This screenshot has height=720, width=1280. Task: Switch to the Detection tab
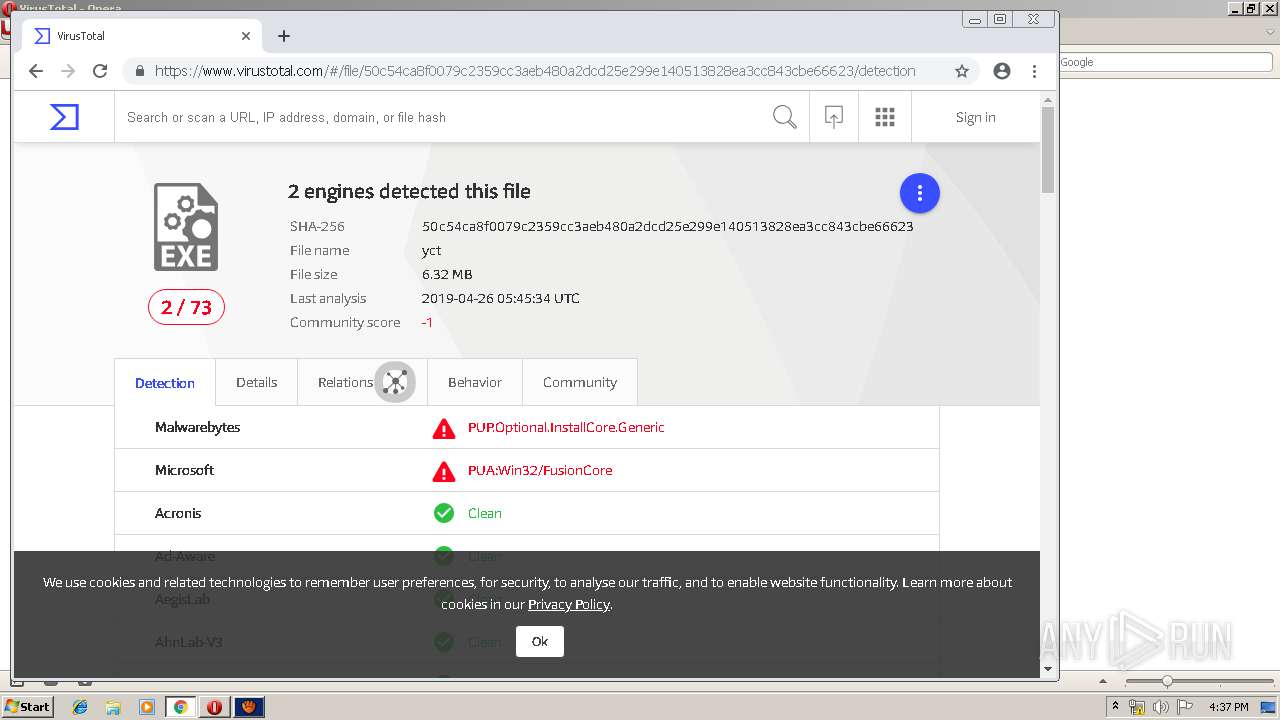[165, 383]
